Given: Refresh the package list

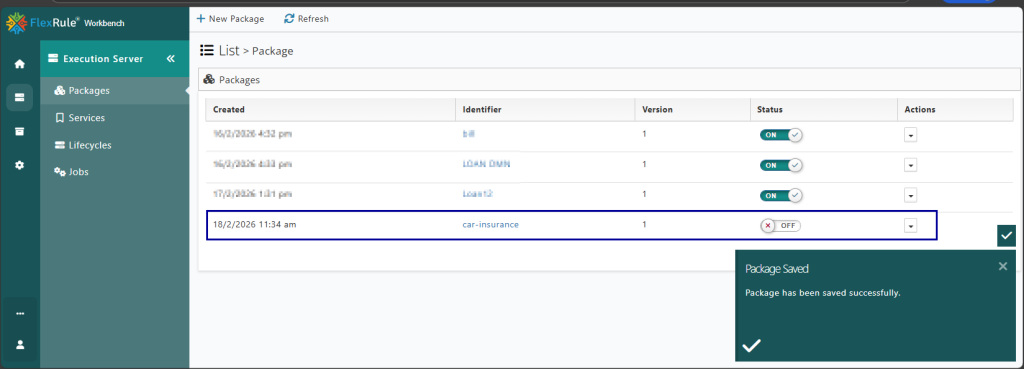Looking at the screenshot, I should pos(306,19).
